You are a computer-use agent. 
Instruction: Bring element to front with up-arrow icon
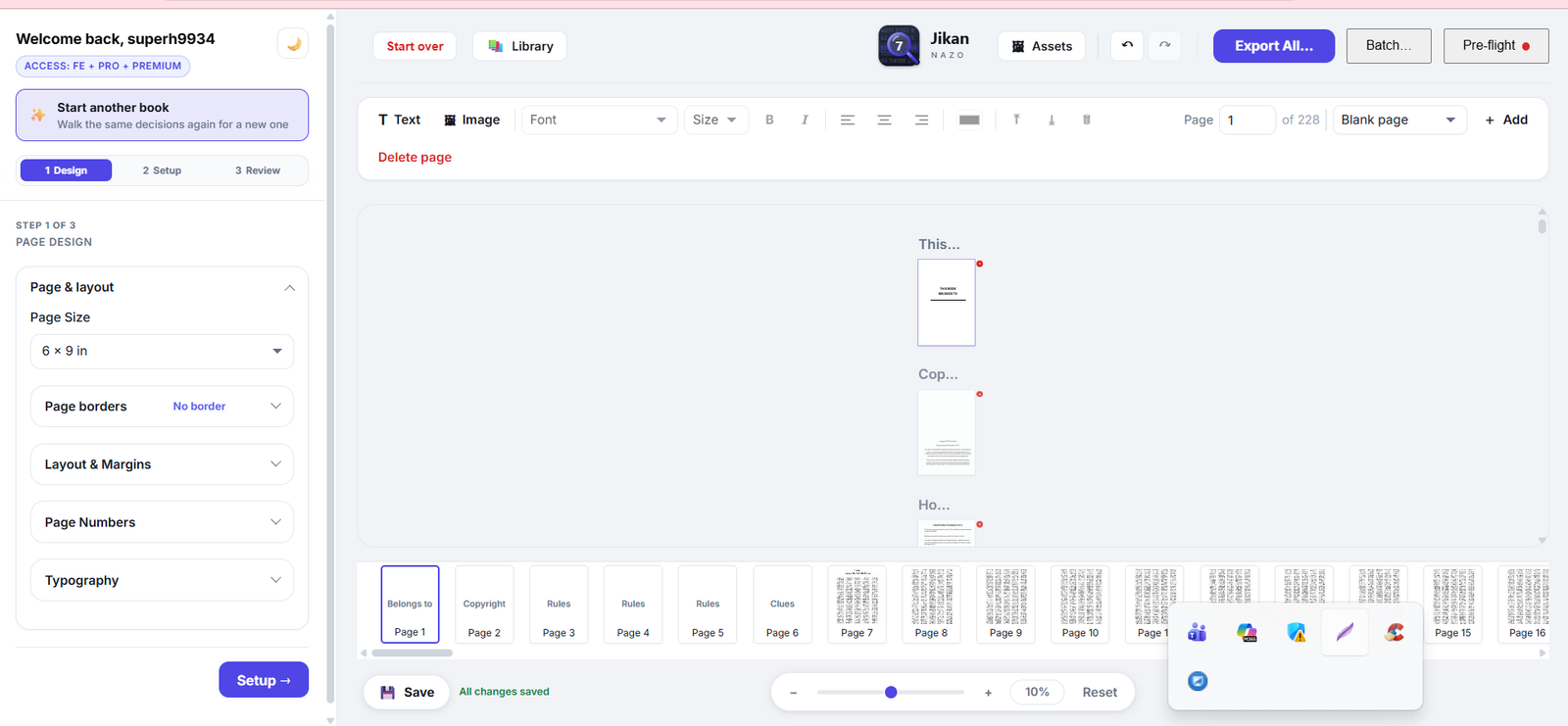(1016, 120)
